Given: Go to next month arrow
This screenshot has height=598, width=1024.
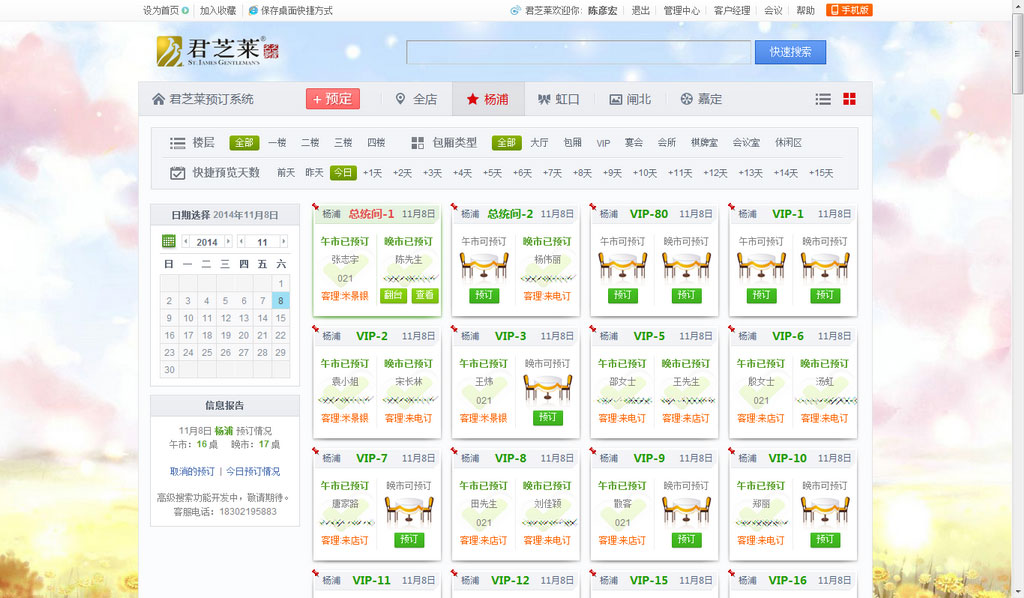Looking at the screenshot, I should (283, 242).
